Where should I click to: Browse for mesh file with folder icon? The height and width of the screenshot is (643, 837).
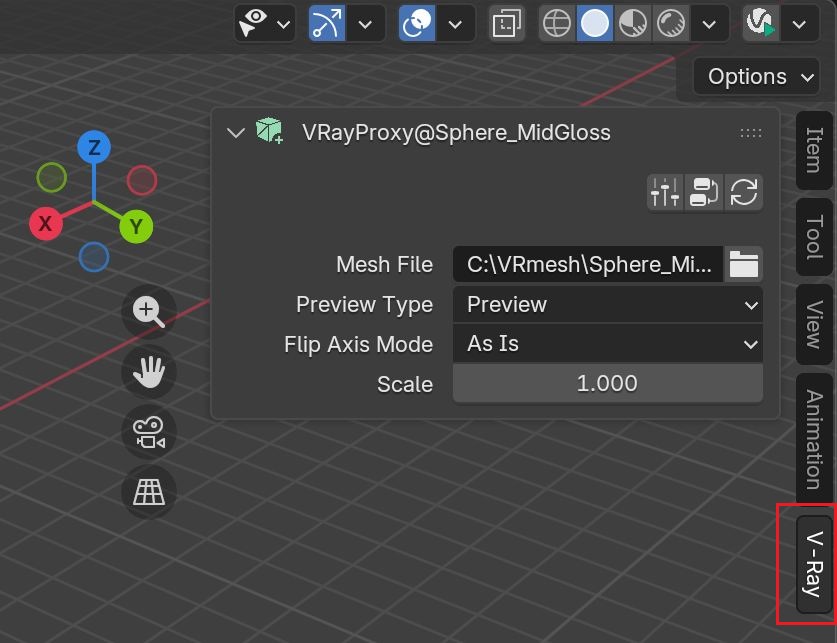(744, 264)
